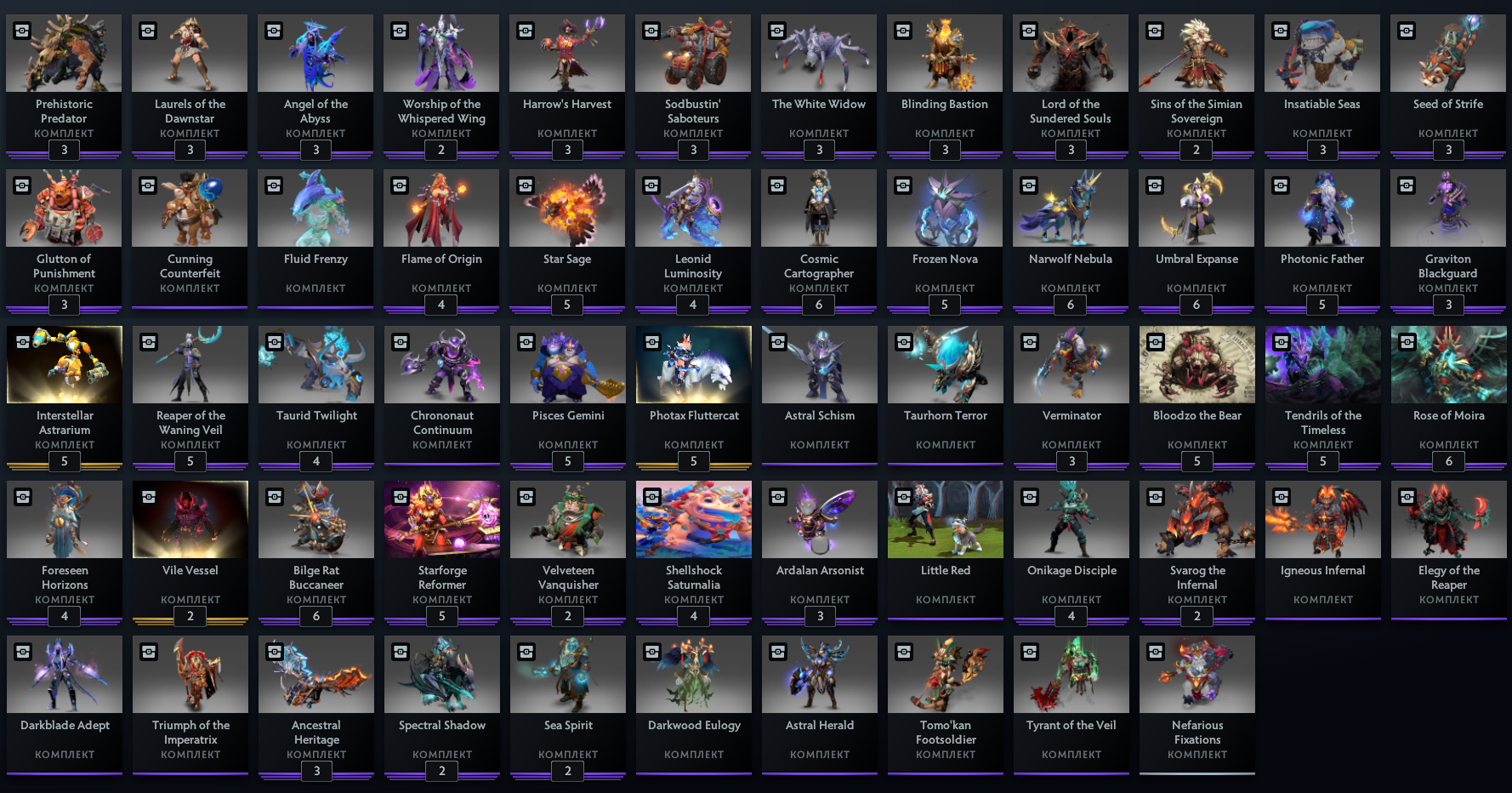The width and height of the screenshot is (1512, 793).
Task: Click bundle icon on Vile Vessel card
Action: (150, 498)
